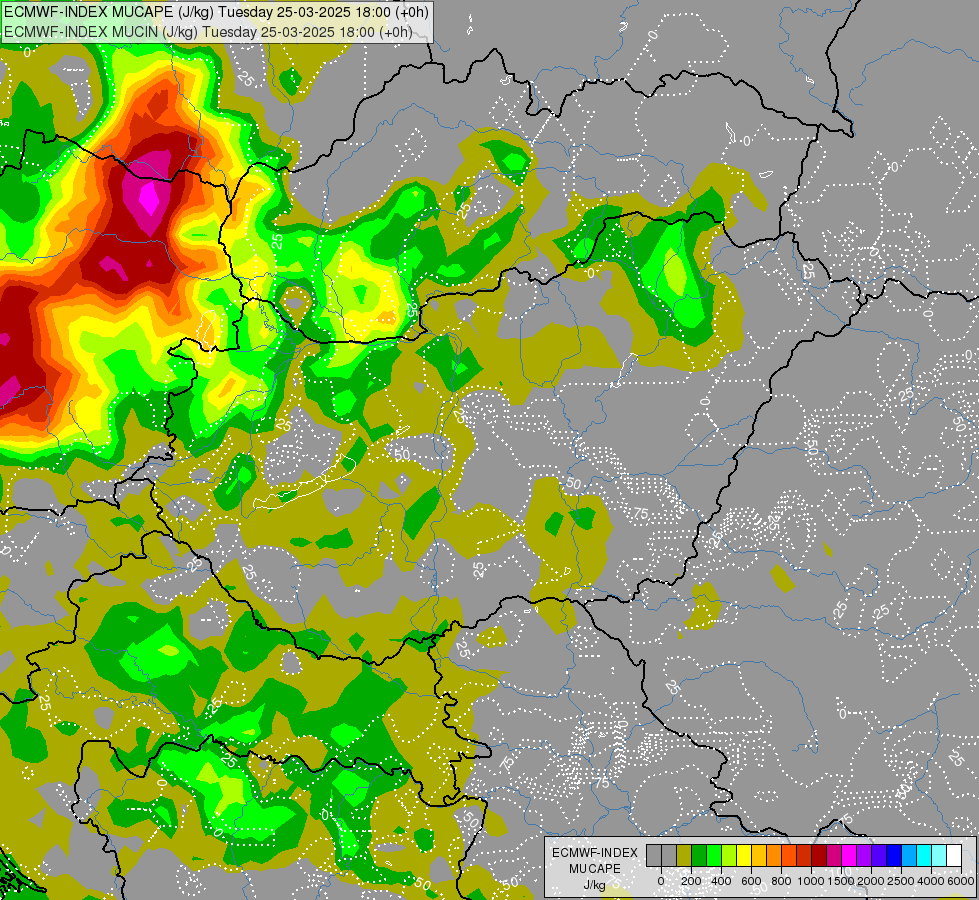Viewport: 979px width, 900px height.
Task: Click the dark green legend swatch right of 200
Action: point(699,855)
